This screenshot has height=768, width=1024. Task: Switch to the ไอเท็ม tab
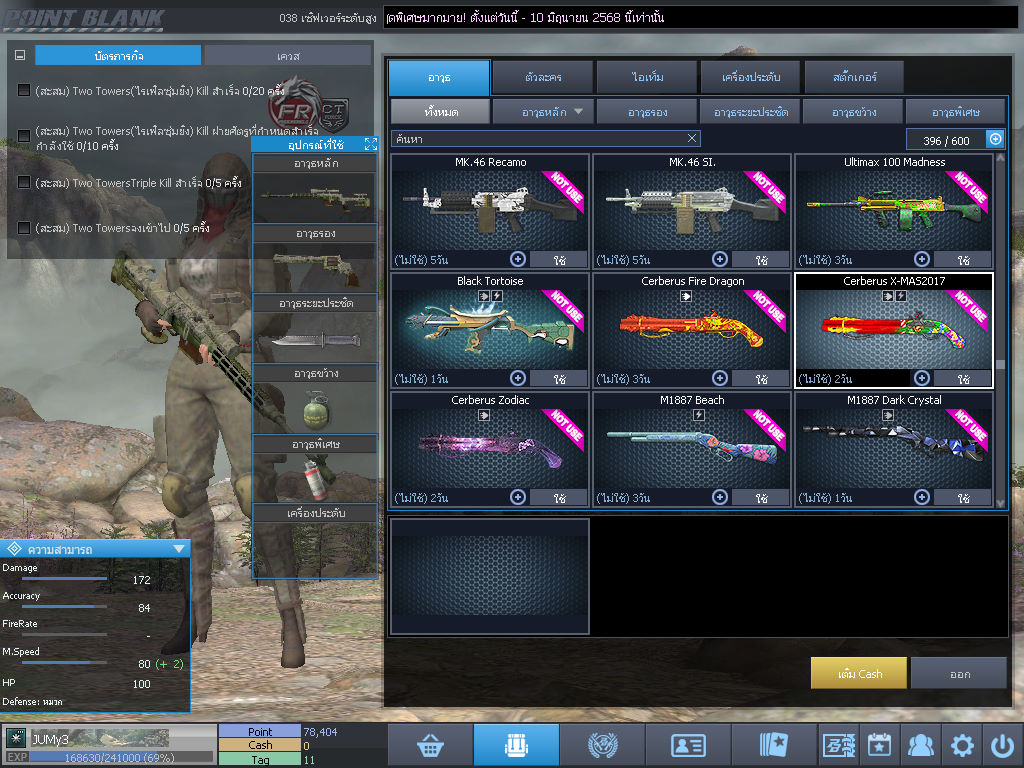click(x=647, y=77)
